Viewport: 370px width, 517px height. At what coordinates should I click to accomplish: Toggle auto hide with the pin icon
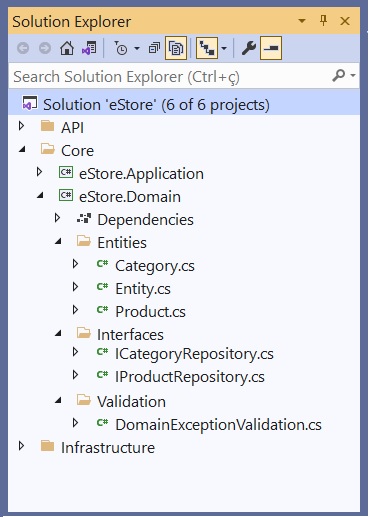(x=323, y=21)
